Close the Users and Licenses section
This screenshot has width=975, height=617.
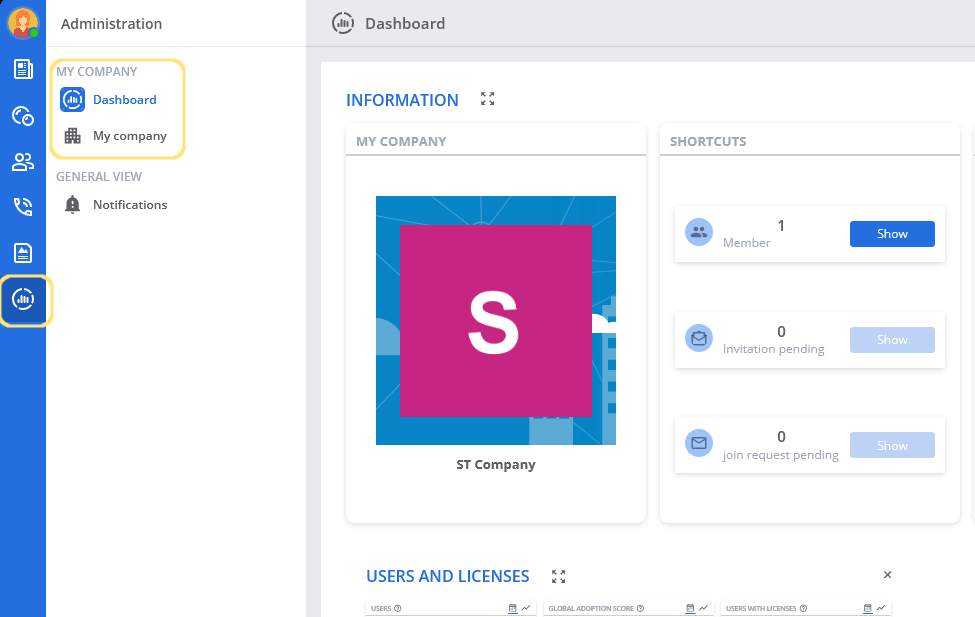point(887,575)
